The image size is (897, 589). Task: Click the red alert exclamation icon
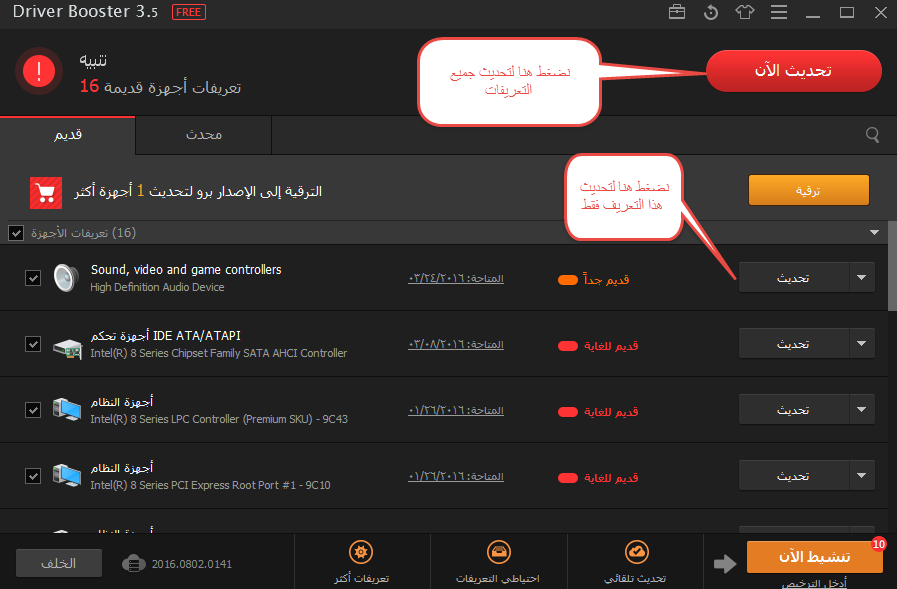(39, 71)
